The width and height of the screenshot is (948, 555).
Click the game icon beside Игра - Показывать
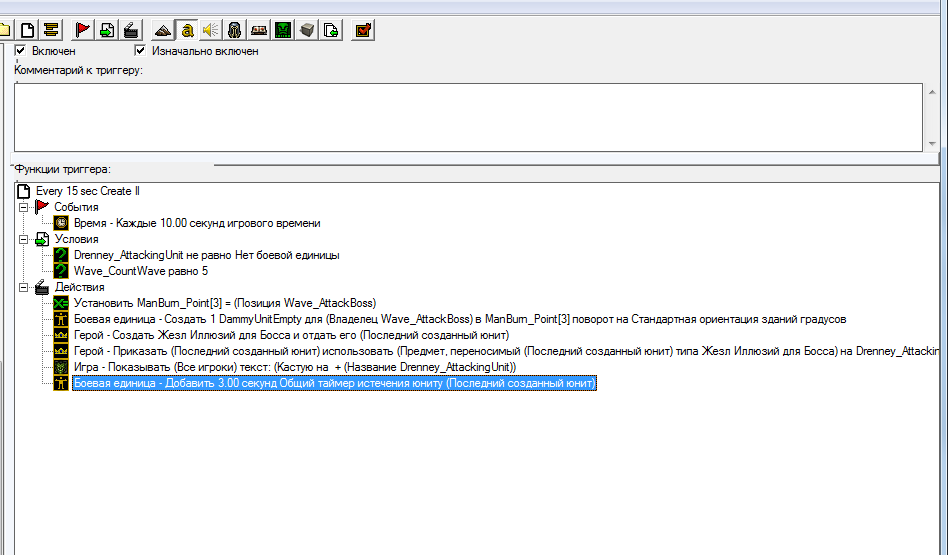(61, 367)
